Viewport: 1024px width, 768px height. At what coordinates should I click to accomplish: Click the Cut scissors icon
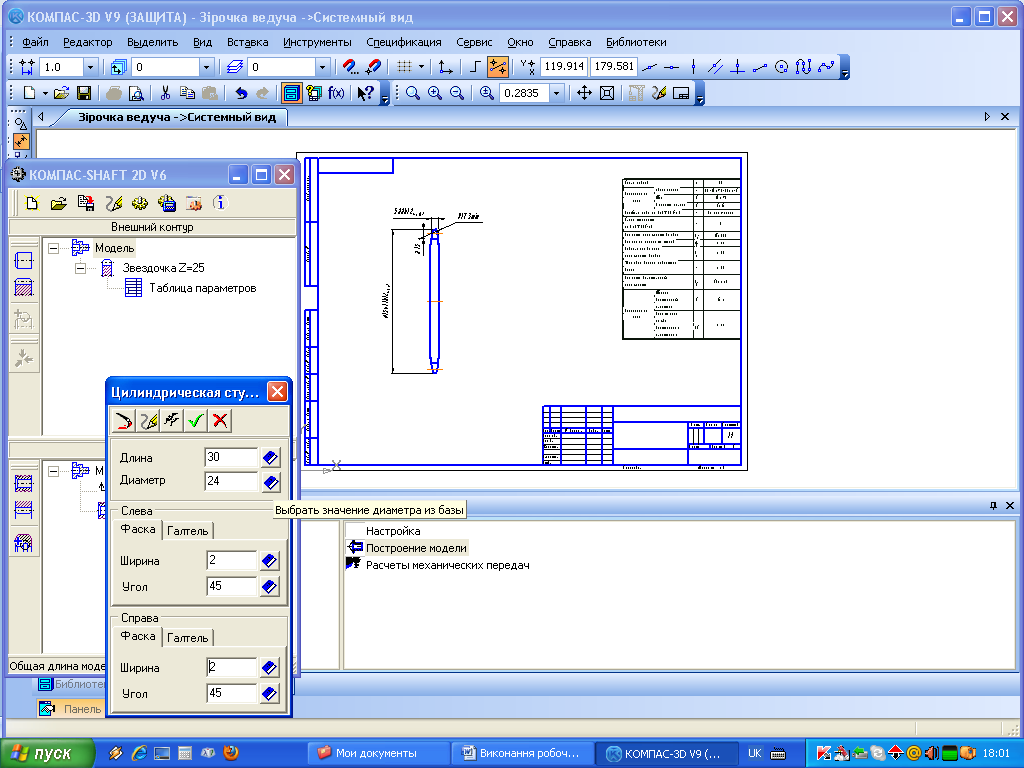tap(165, 93)
